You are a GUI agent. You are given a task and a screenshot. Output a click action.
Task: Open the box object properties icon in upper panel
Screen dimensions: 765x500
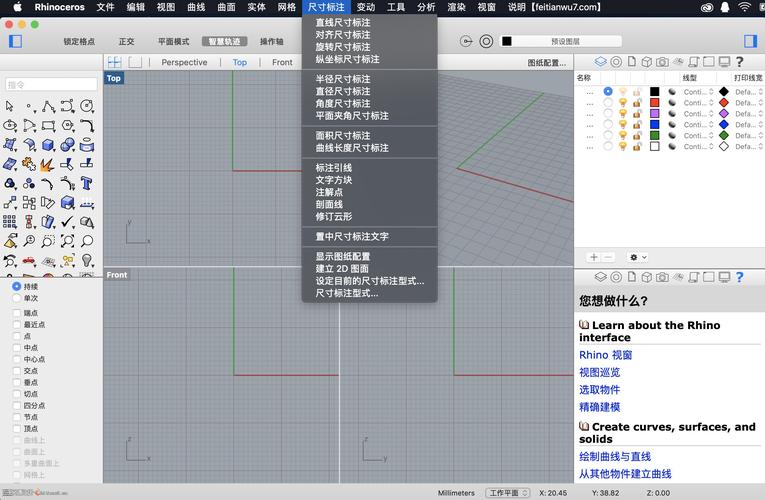(647, 62)
